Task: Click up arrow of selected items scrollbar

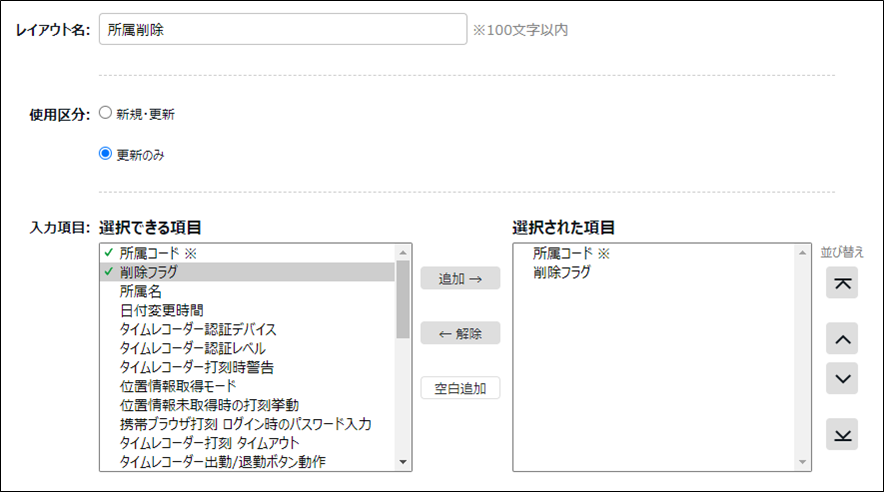Action: tap(802, 252)
